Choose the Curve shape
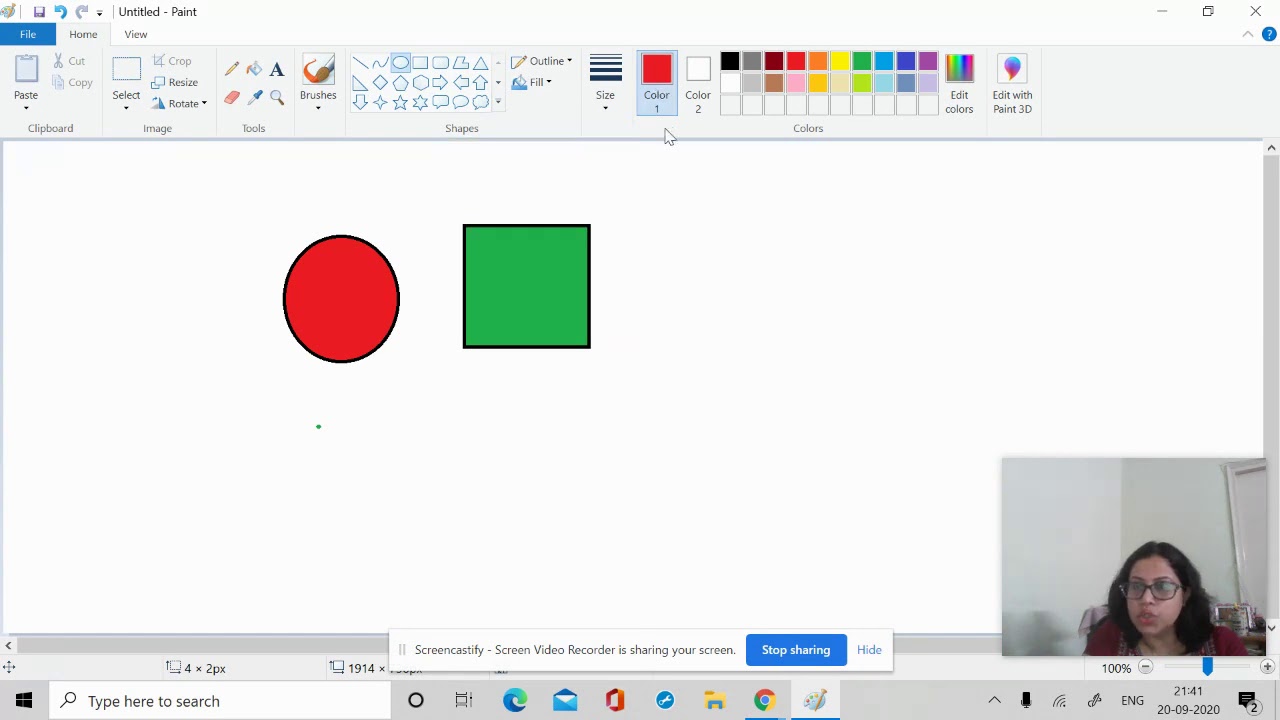Viewport: 1280px width, 720px height. 380,63
